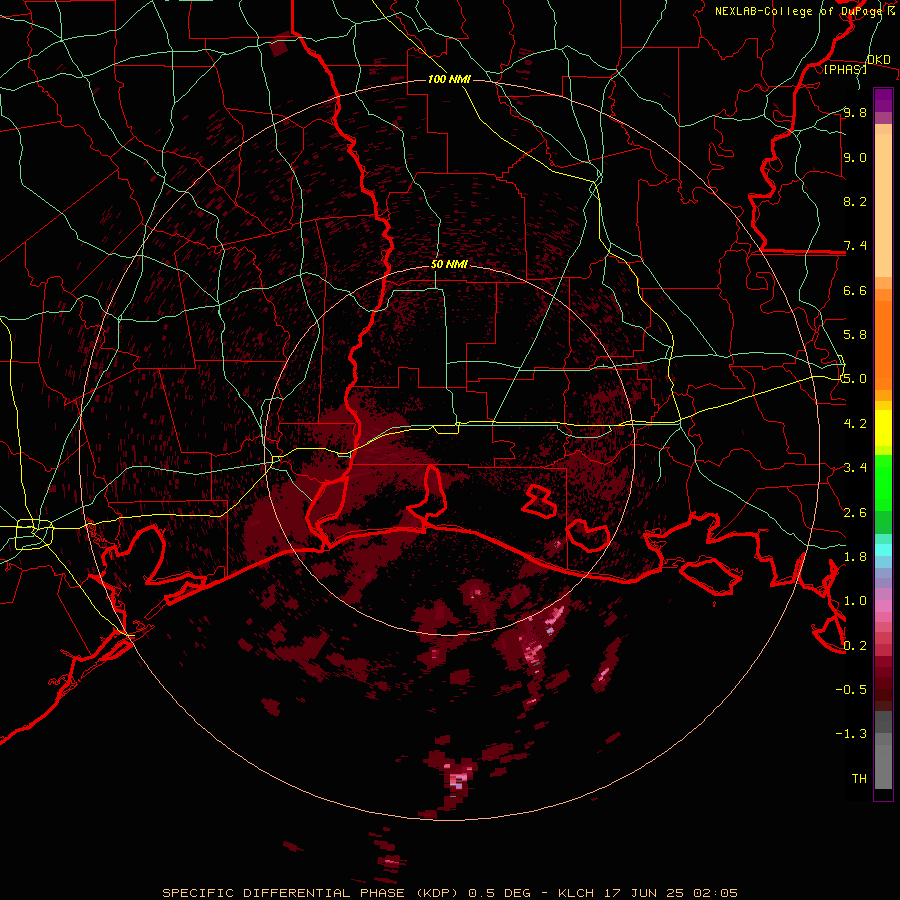Viewport: 900px width, 900px height.
Task: Pick the yellow segment of color bar
Action: click(883, 428)
